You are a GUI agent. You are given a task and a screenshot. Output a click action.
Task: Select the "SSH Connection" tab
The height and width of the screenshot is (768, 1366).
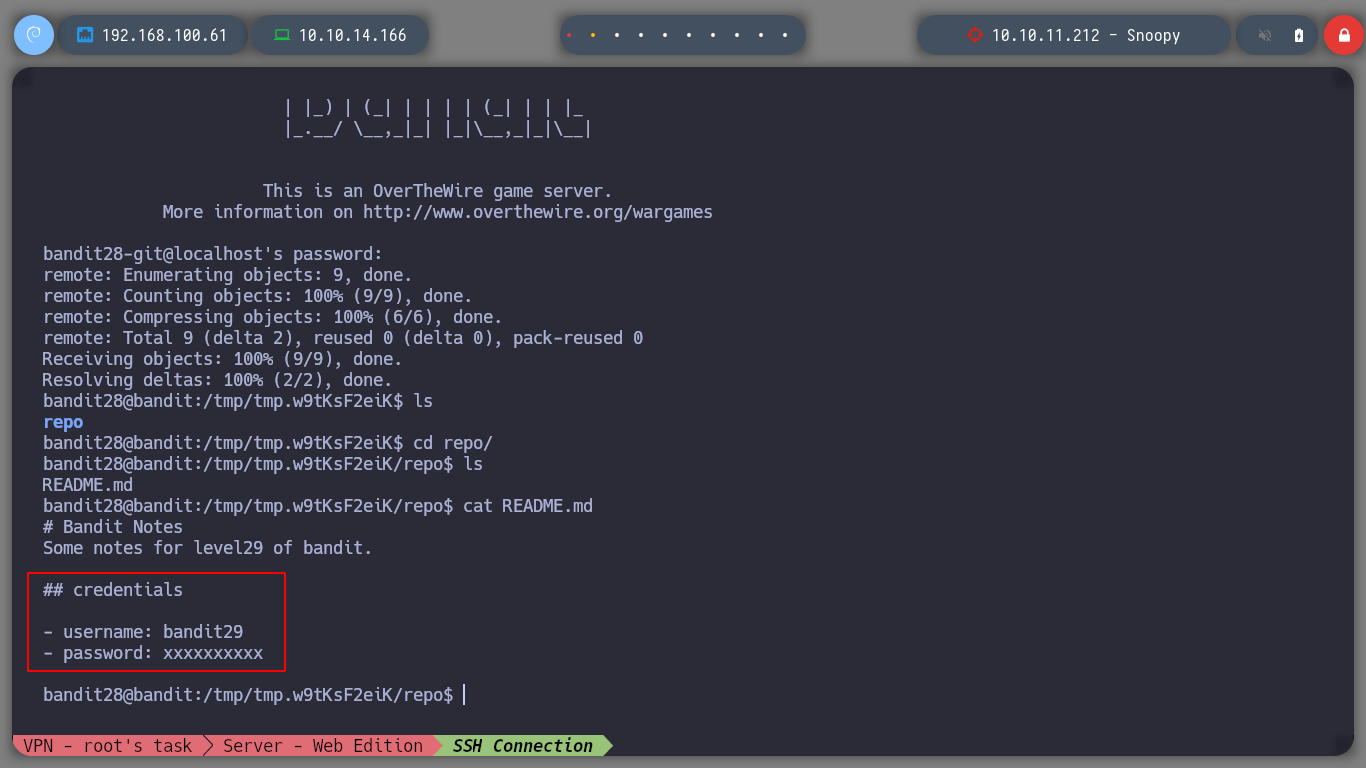522,746
